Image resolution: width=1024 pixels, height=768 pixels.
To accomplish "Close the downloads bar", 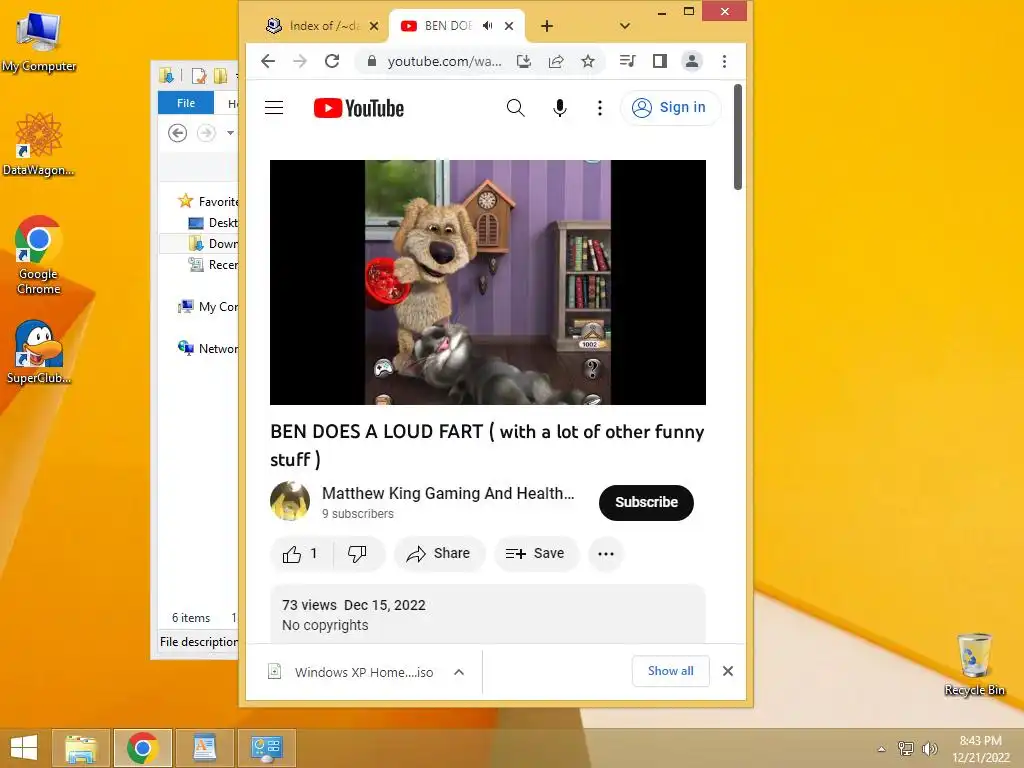I will (728, 671).
